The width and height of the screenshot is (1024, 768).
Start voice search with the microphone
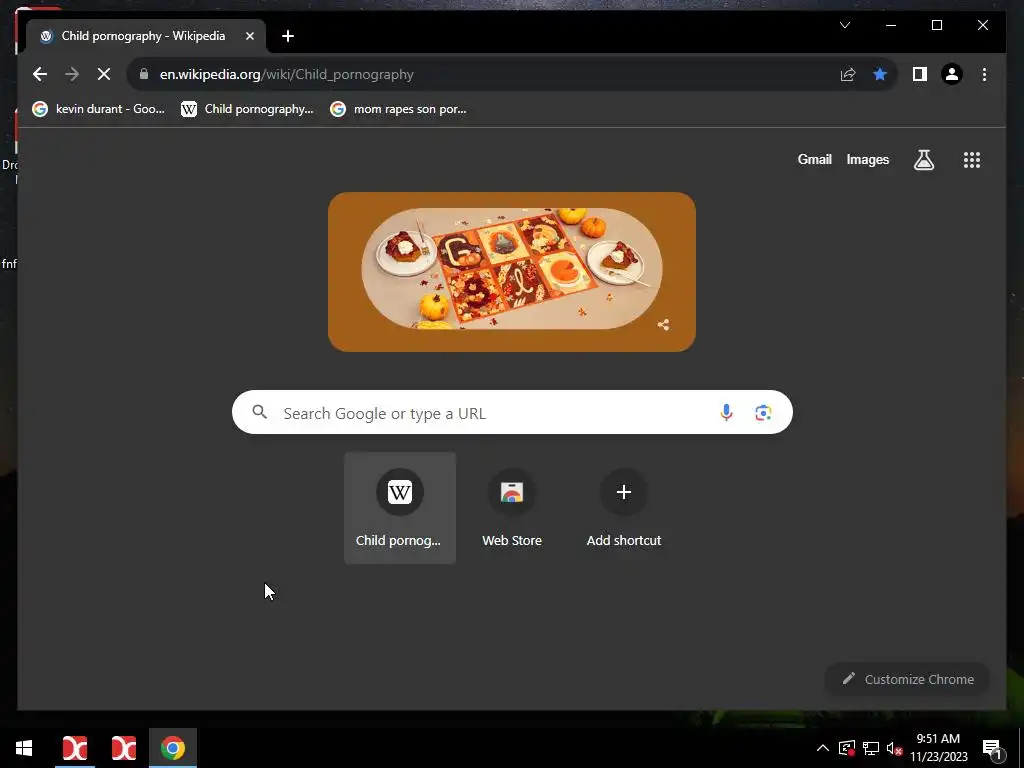coord(726,412)
